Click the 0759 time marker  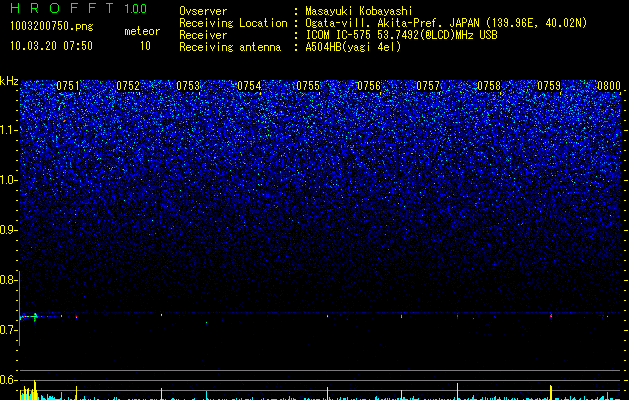(x=549, y=86)
